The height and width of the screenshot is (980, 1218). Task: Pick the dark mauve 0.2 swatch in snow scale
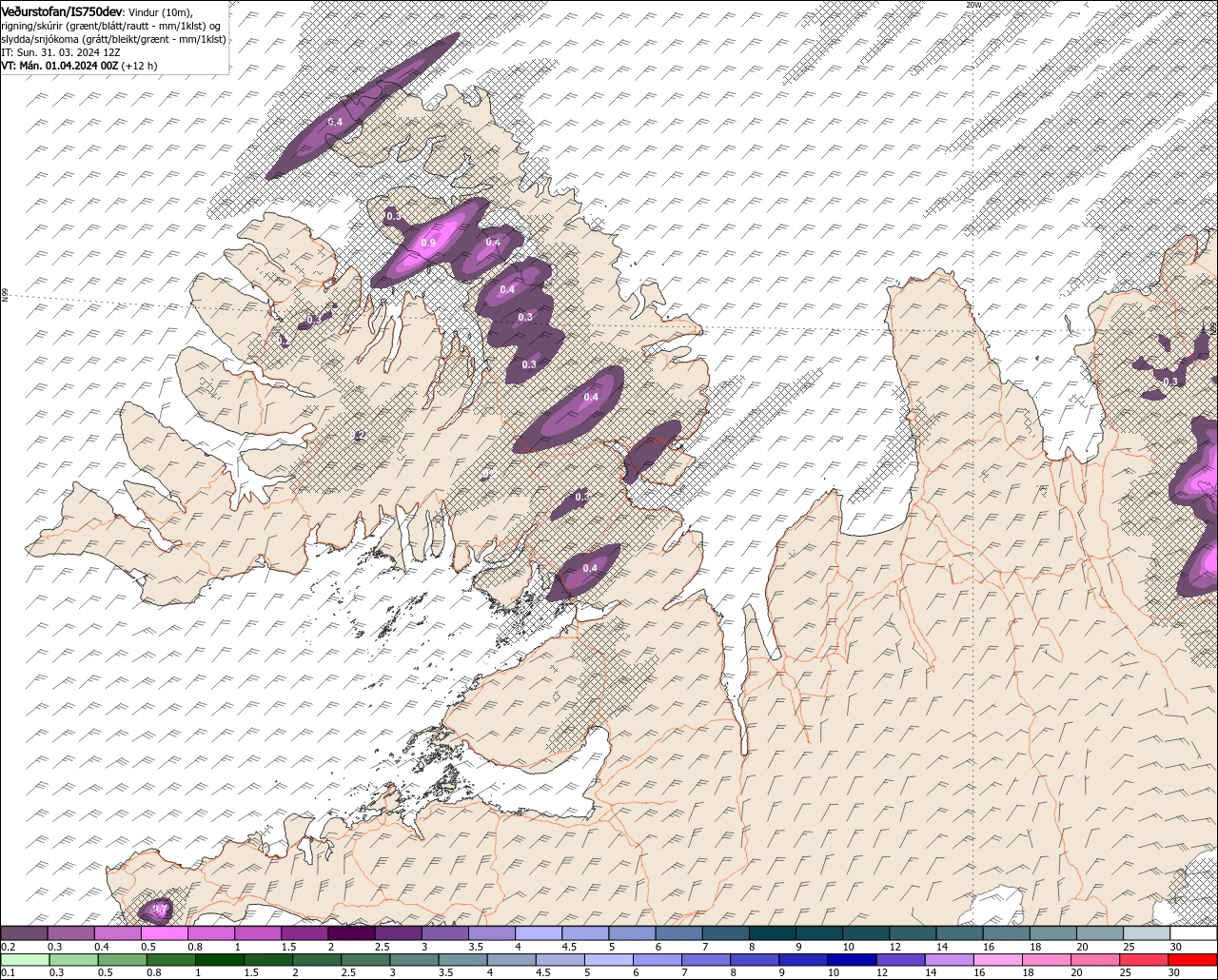[24, 933]
